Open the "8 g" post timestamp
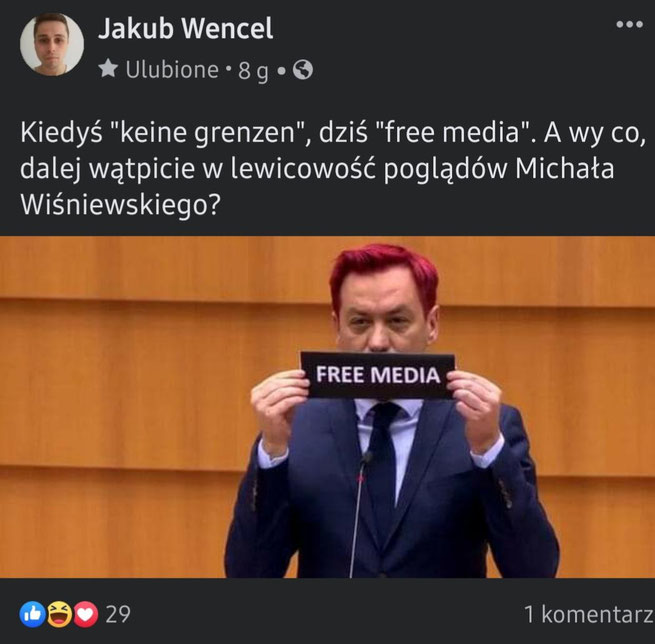This screenshot has width=655, height=644. (253, 71)
